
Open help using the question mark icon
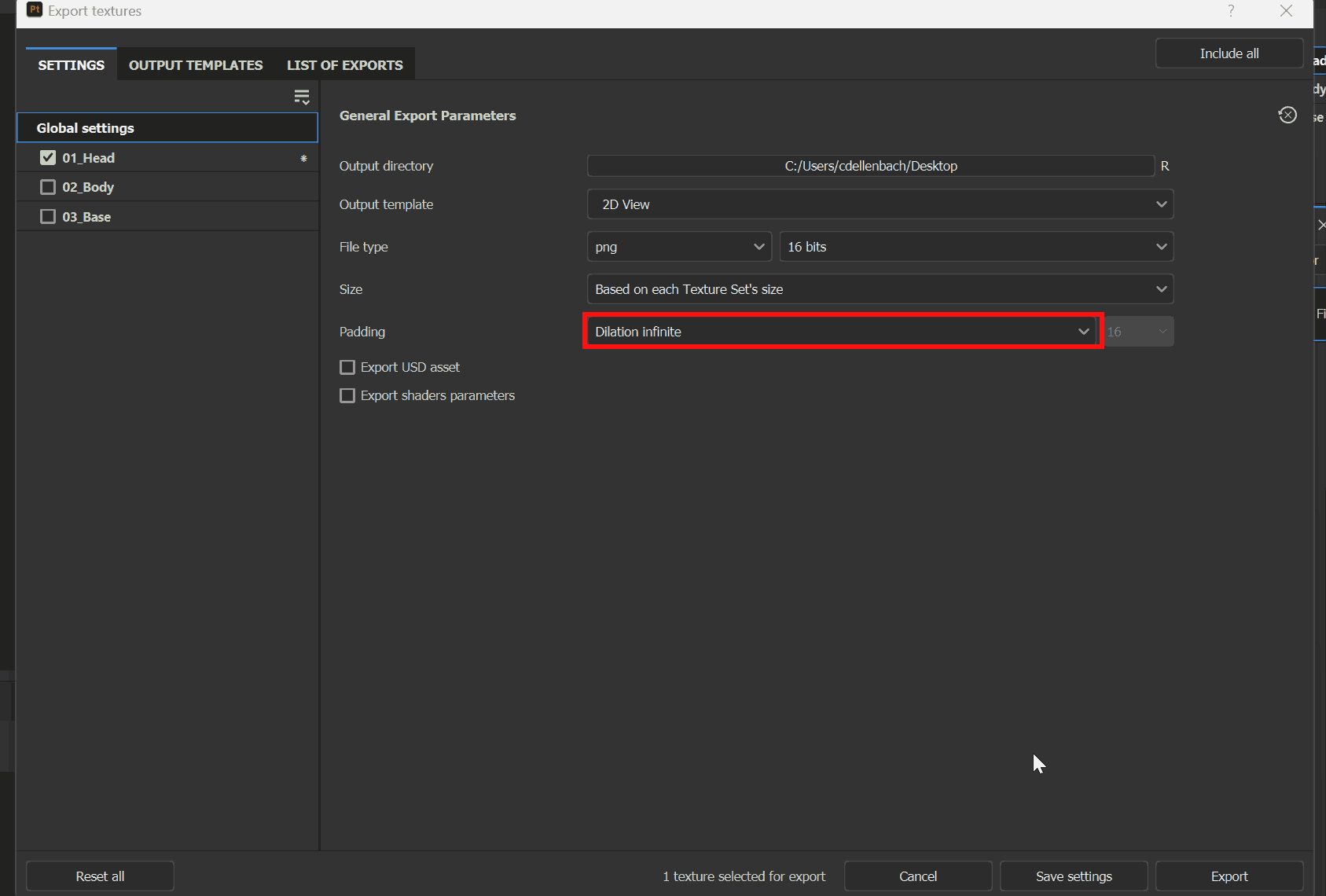point(1230,11)
